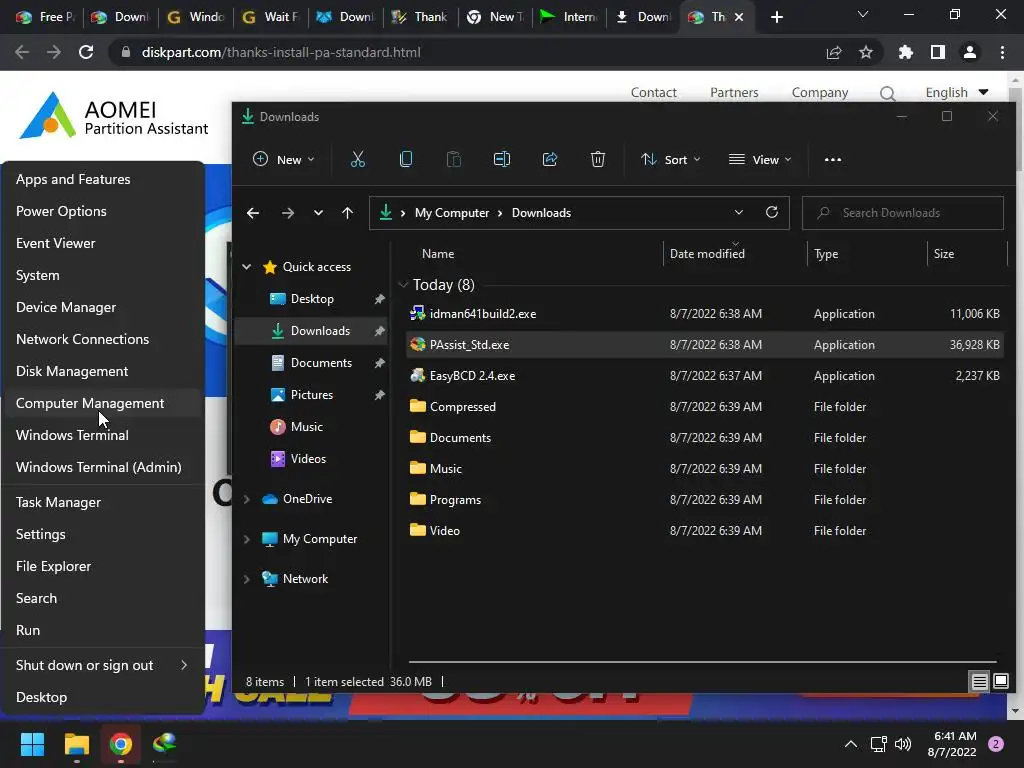The height and width of the screenshot is (768, 1024).
Task: Bookmark this page with star icon
Action: [x=866, y=52]
